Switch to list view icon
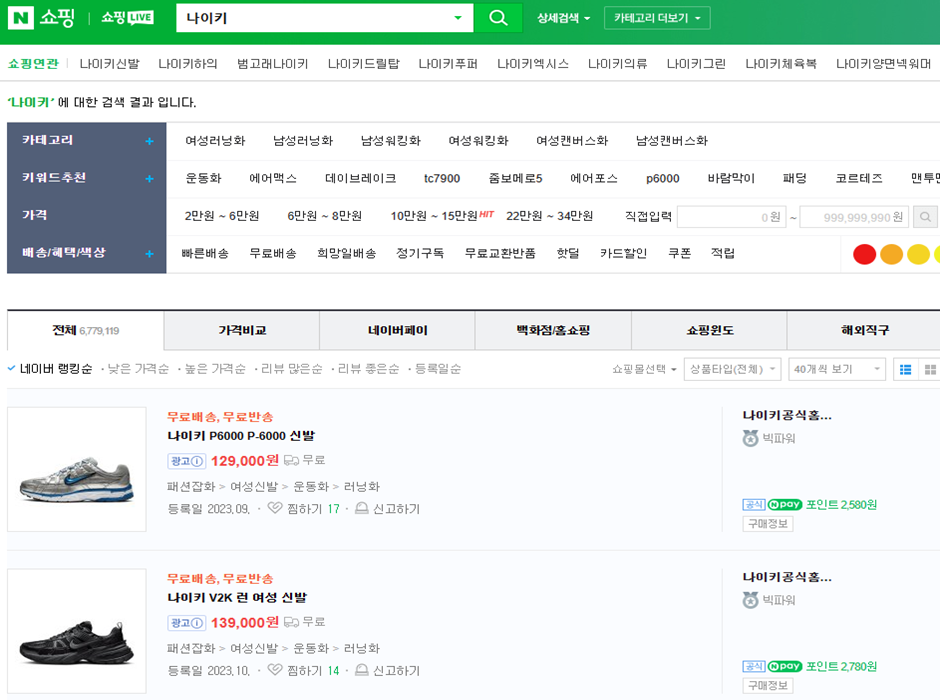 pyautogui.click(x=906, y=369)
